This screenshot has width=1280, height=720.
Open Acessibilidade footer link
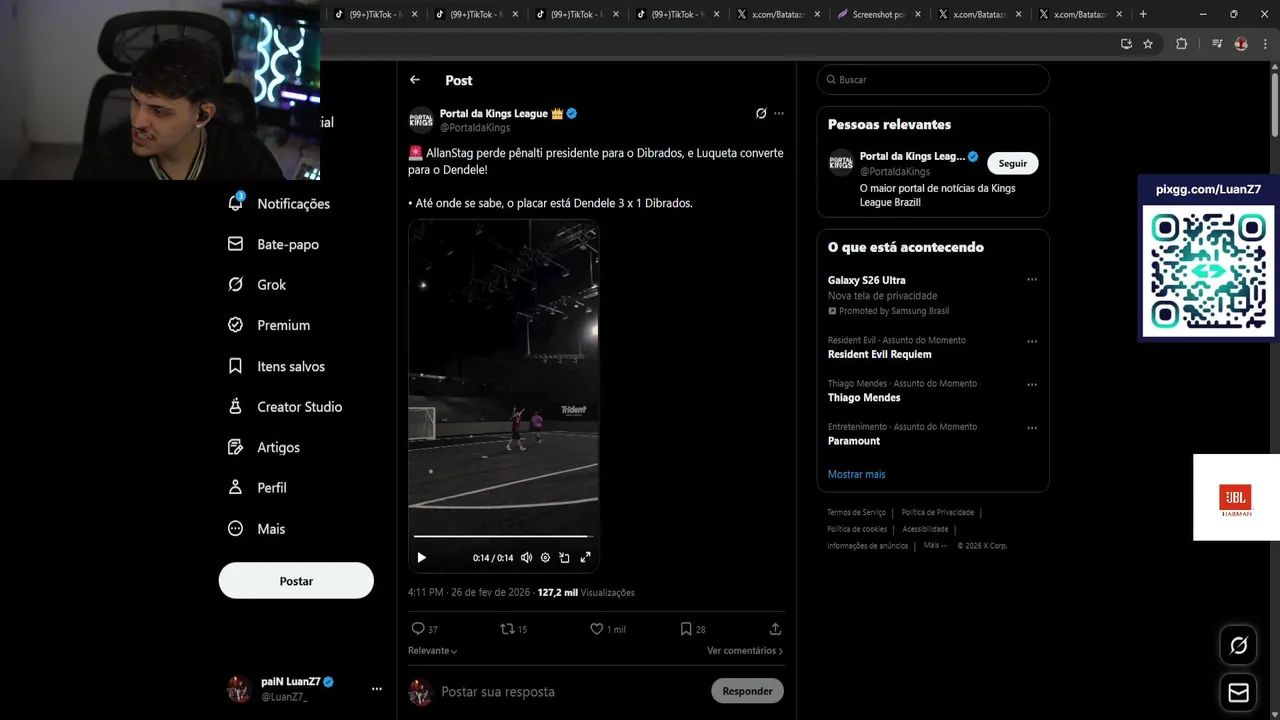tap(925, 529)
